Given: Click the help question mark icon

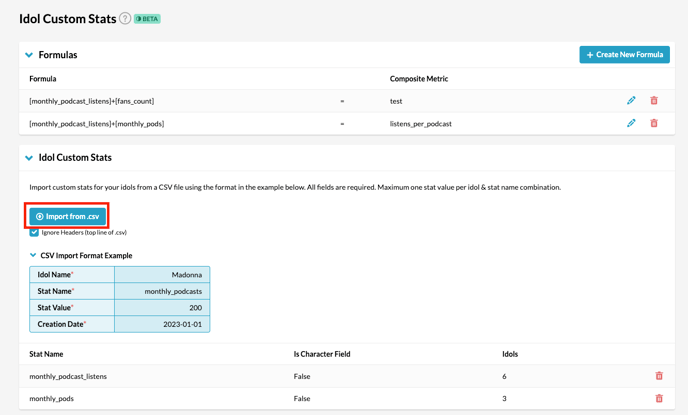Looking at the screenshot, I should pos(125,18).
